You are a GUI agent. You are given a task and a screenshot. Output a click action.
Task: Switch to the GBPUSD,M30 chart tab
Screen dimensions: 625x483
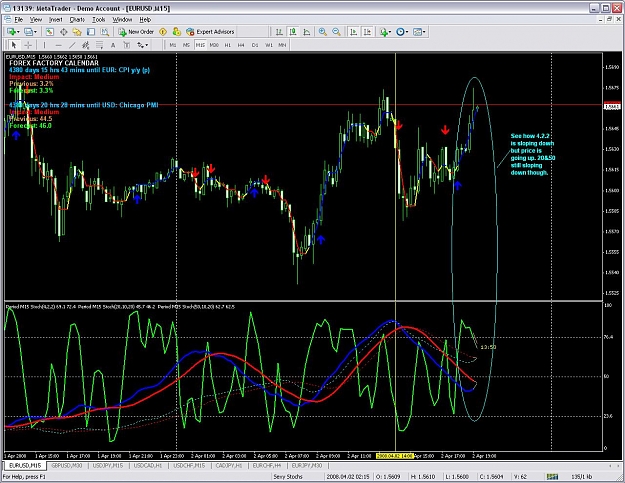point(67,465)
